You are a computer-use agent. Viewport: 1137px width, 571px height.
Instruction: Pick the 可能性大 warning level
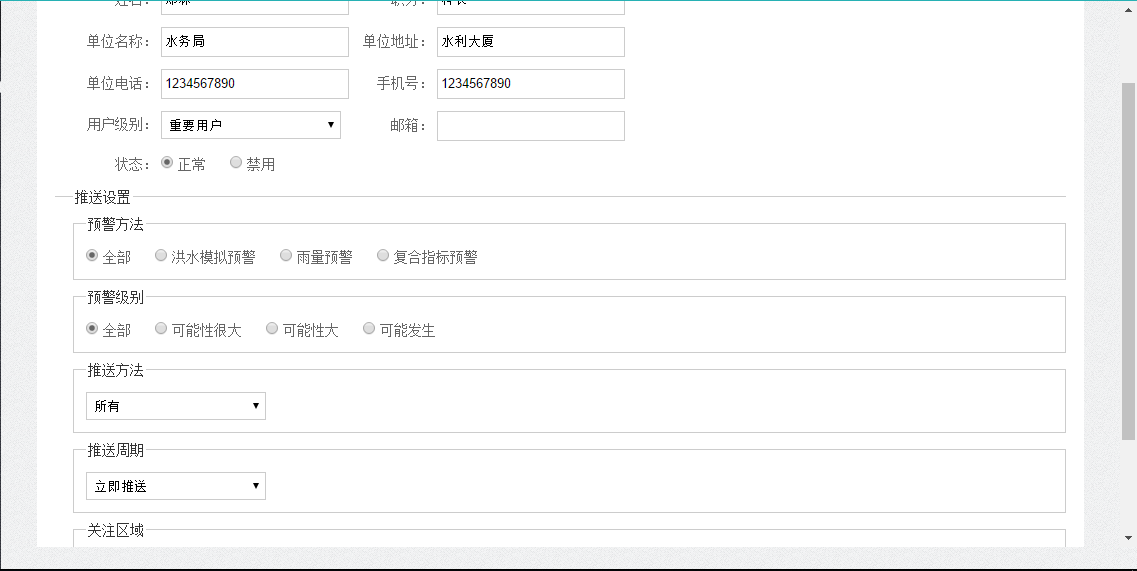[272, 329]
